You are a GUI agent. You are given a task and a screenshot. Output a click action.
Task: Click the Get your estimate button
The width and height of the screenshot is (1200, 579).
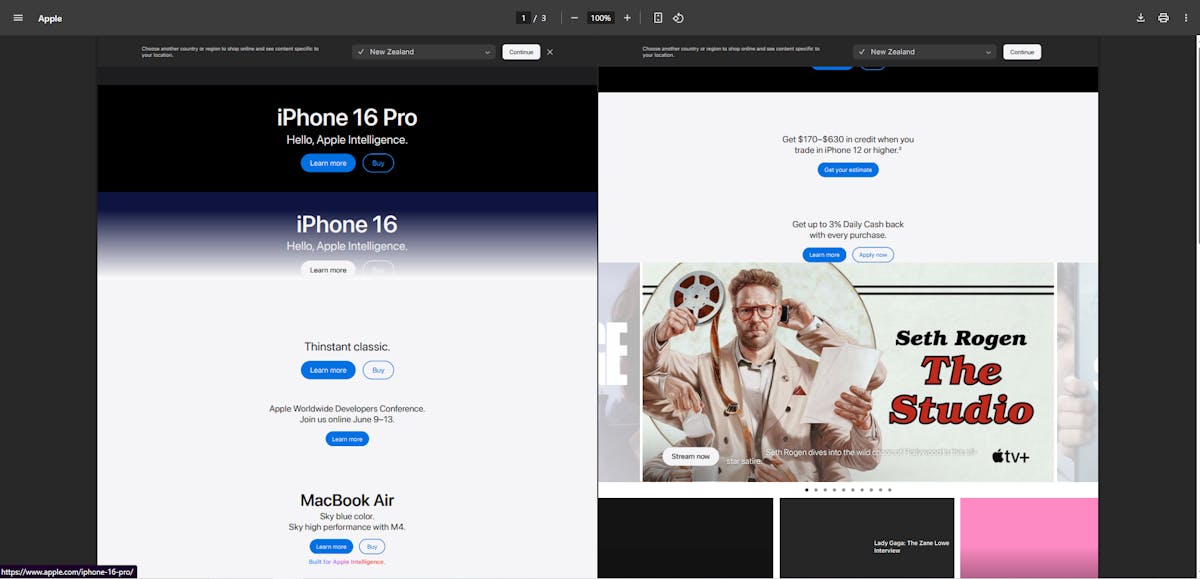click(x=848, y=170)
